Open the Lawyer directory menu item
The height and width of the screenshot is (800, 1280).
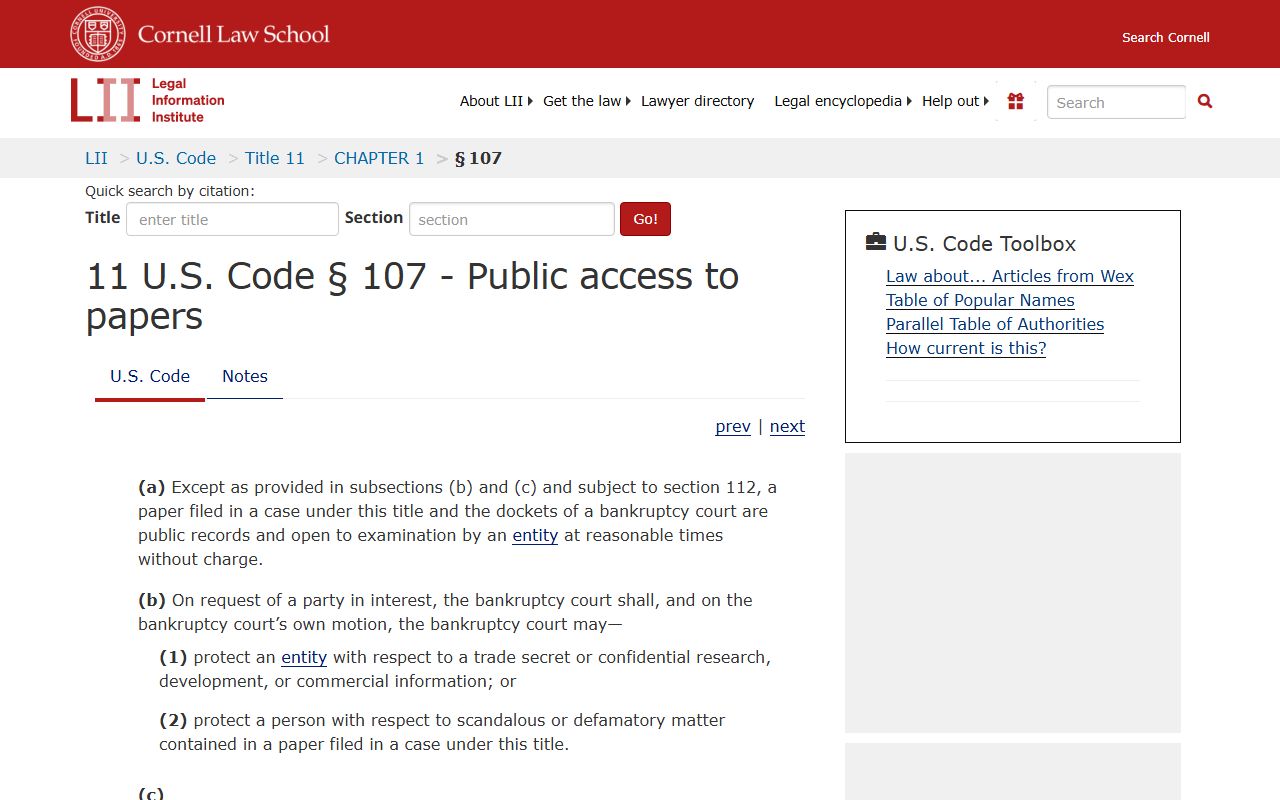(x=697, y=101)
